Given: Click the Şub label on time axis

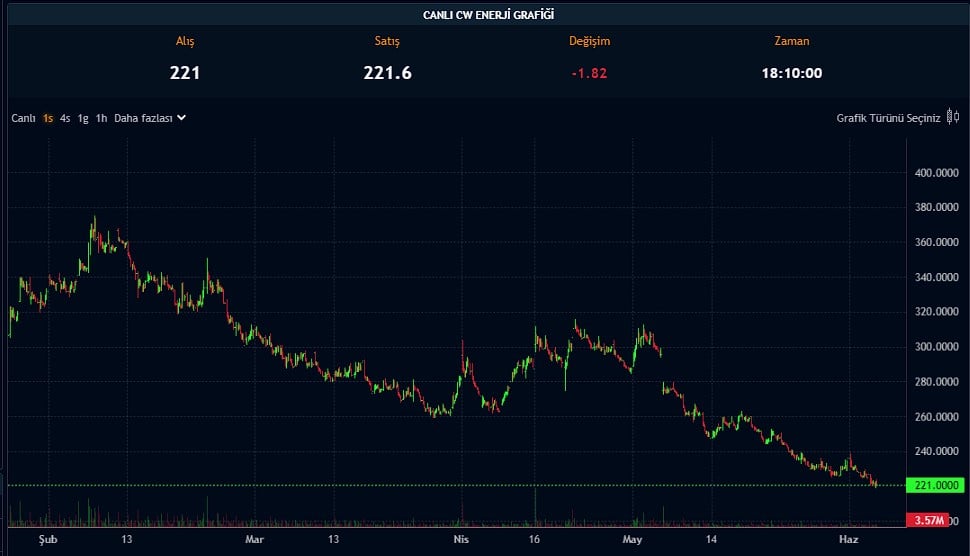Looking at the screenshot, I should click(47, 539).
